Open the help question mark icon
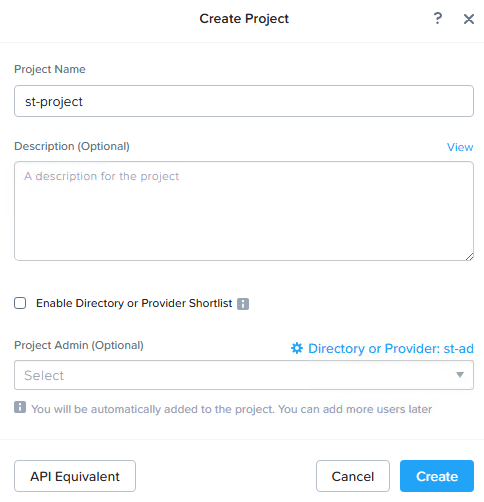This screenshot has width=484, height=502. tap(438, 18)
